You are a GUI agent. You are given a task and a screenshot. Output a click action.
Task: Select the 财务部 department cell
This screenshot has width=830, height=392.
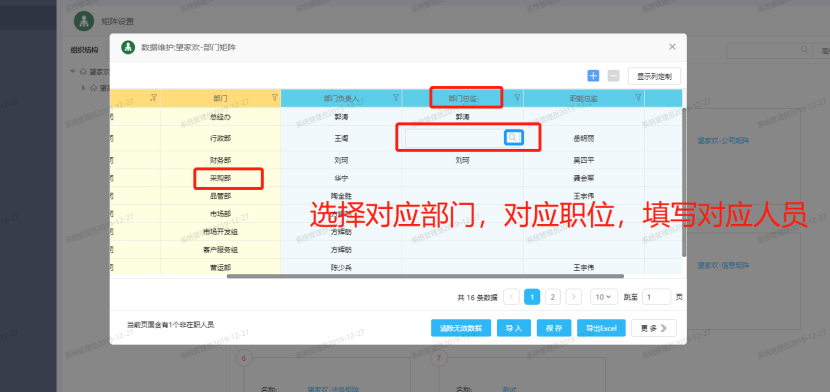click(221, 160)
